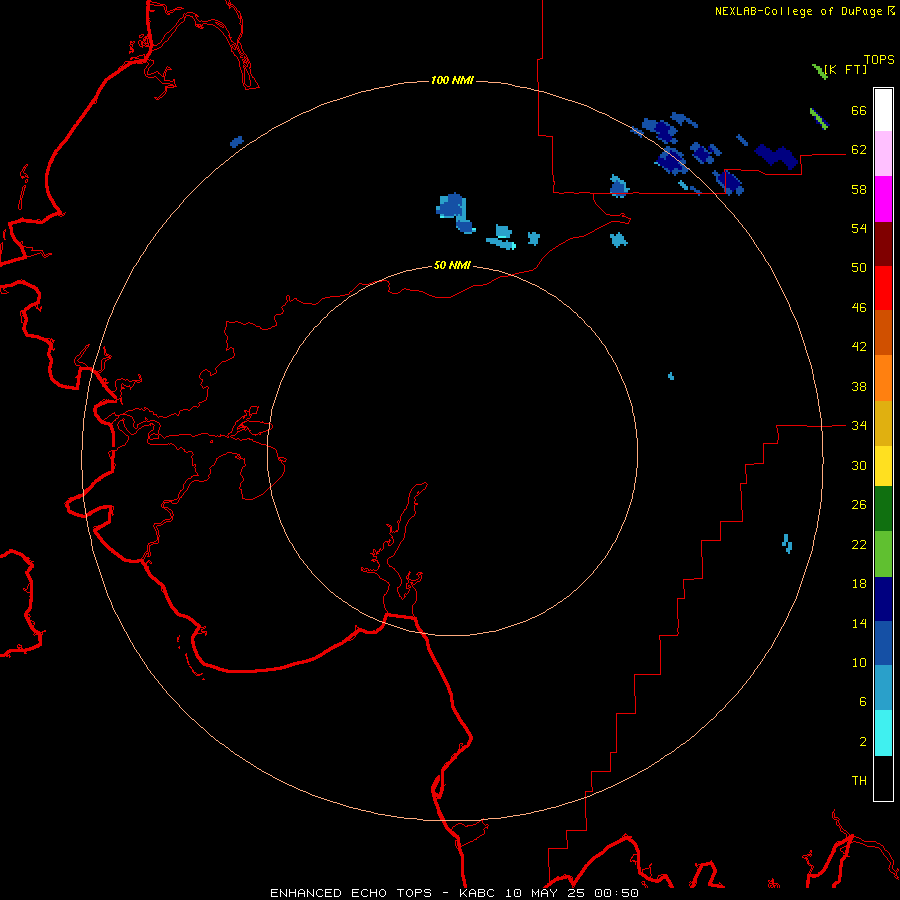Click the yellow 30 color swatch
Viewport: 900px width, 900px height.
[883, 466]
